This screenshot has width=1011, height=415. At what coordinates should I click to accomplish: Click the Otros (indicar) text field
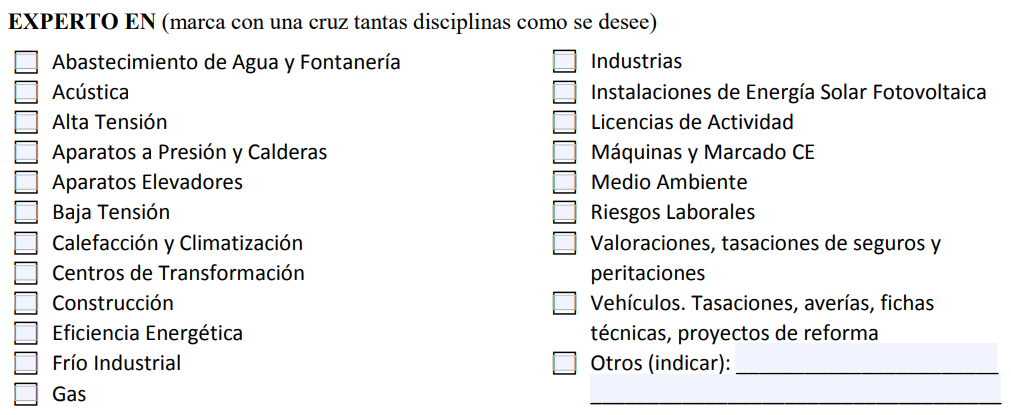[x=866, y=362]
